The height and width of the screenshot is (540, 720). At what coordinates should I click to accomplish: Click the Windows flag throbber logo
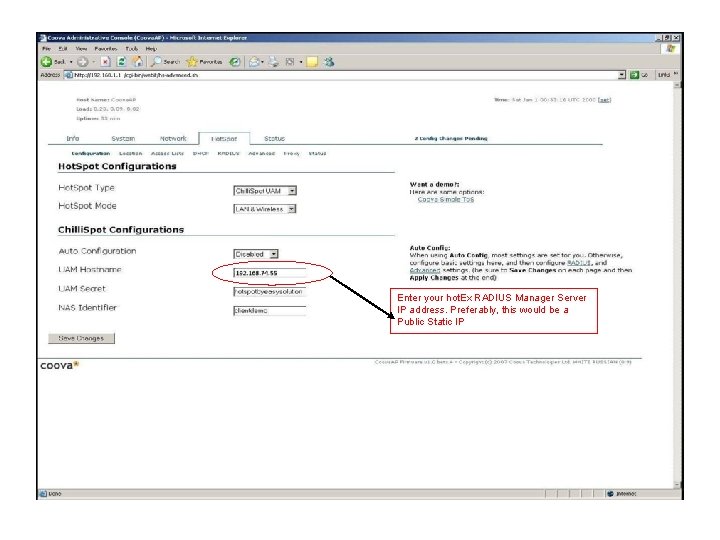671,48
